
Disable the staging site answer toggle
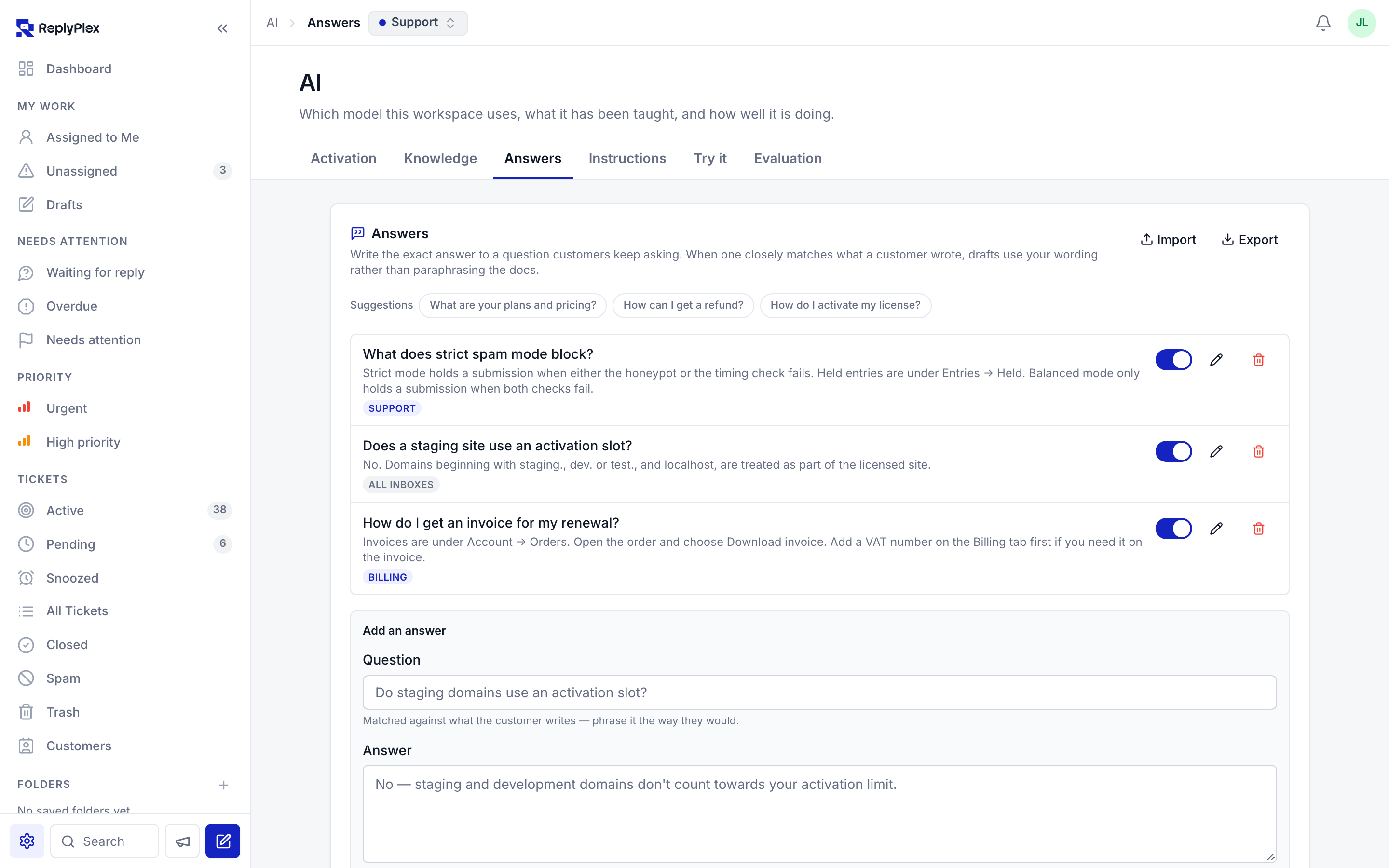[1173, 452]
